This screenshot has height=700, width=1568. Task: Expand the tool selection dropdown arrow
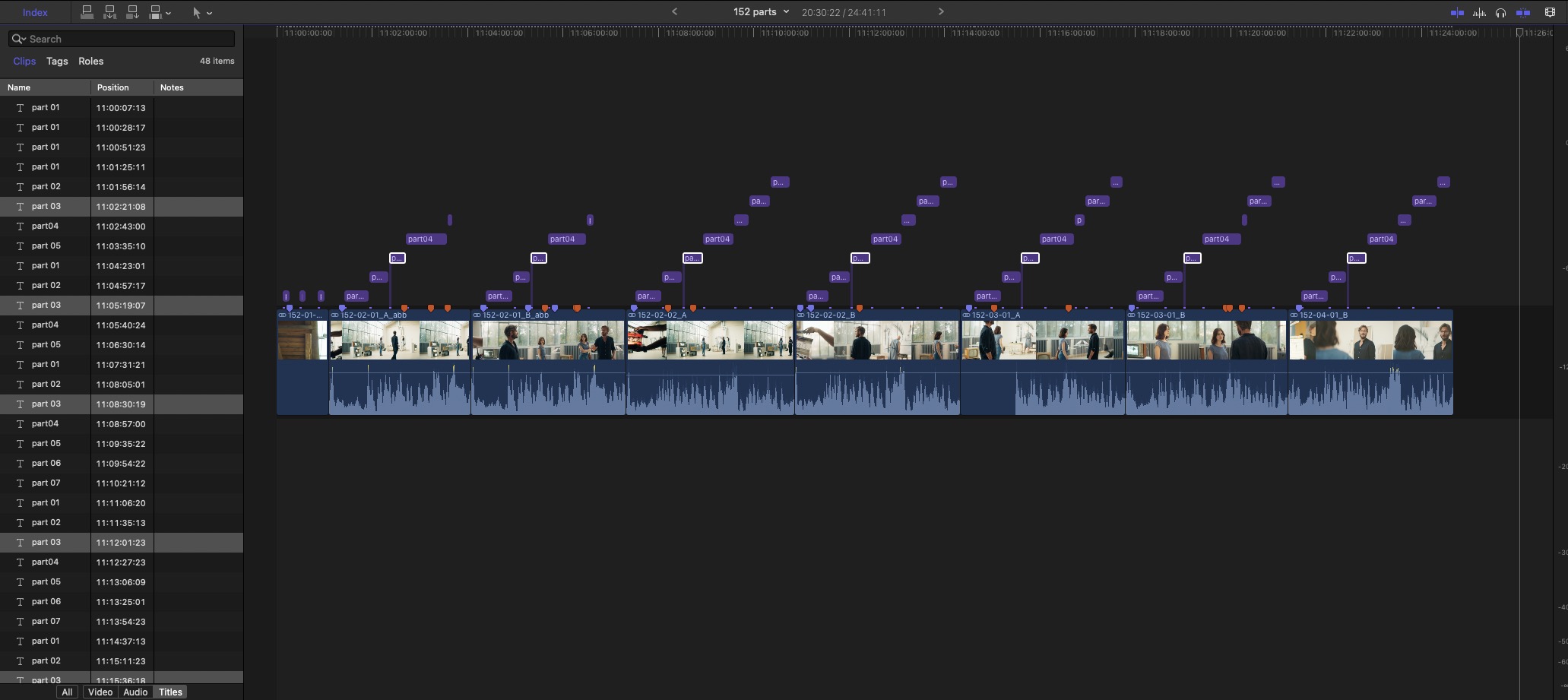point(210,13)
